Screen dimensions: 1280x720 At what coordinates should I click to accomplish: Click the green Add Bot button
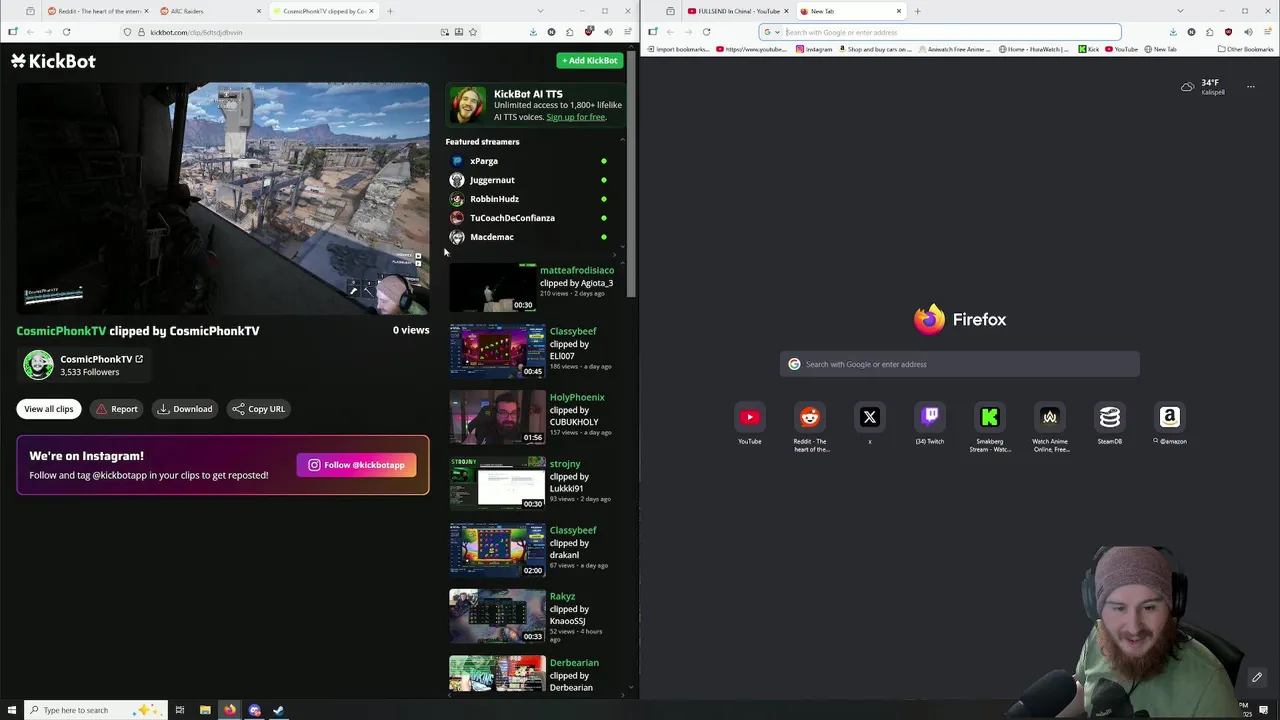coord(589,60)
